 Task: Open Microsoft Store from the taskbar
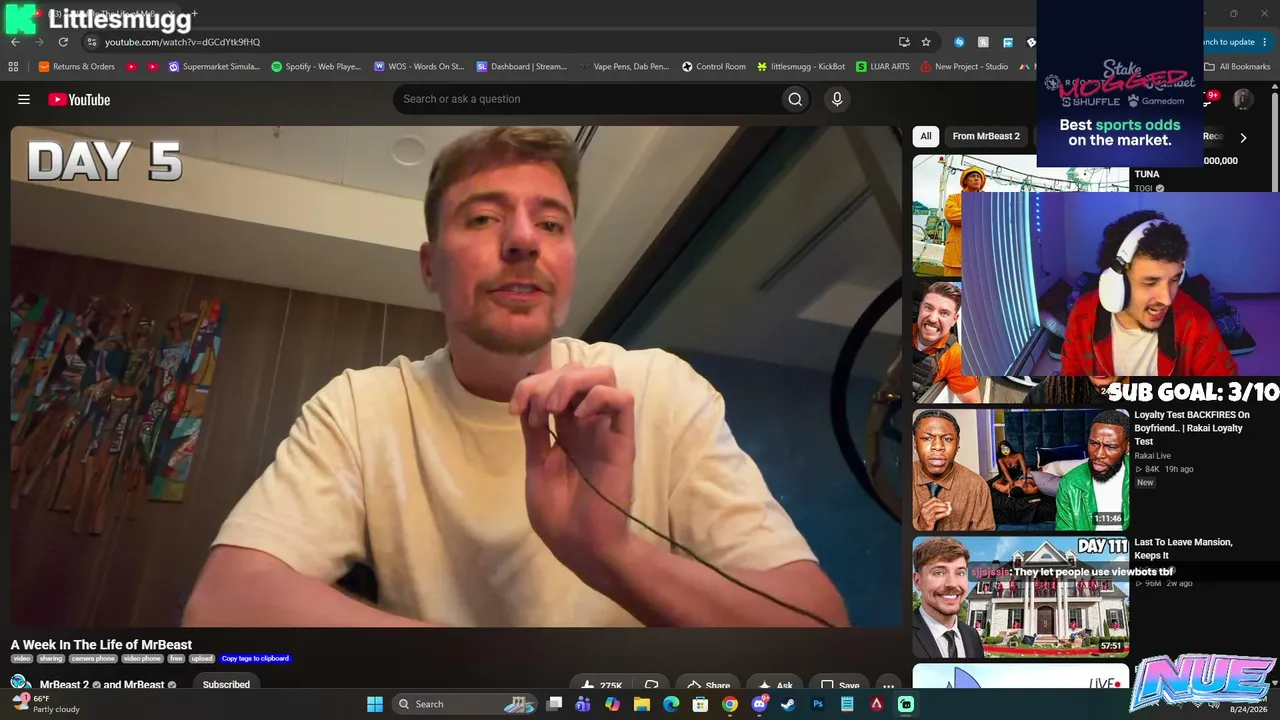click(x=701, y=704)
